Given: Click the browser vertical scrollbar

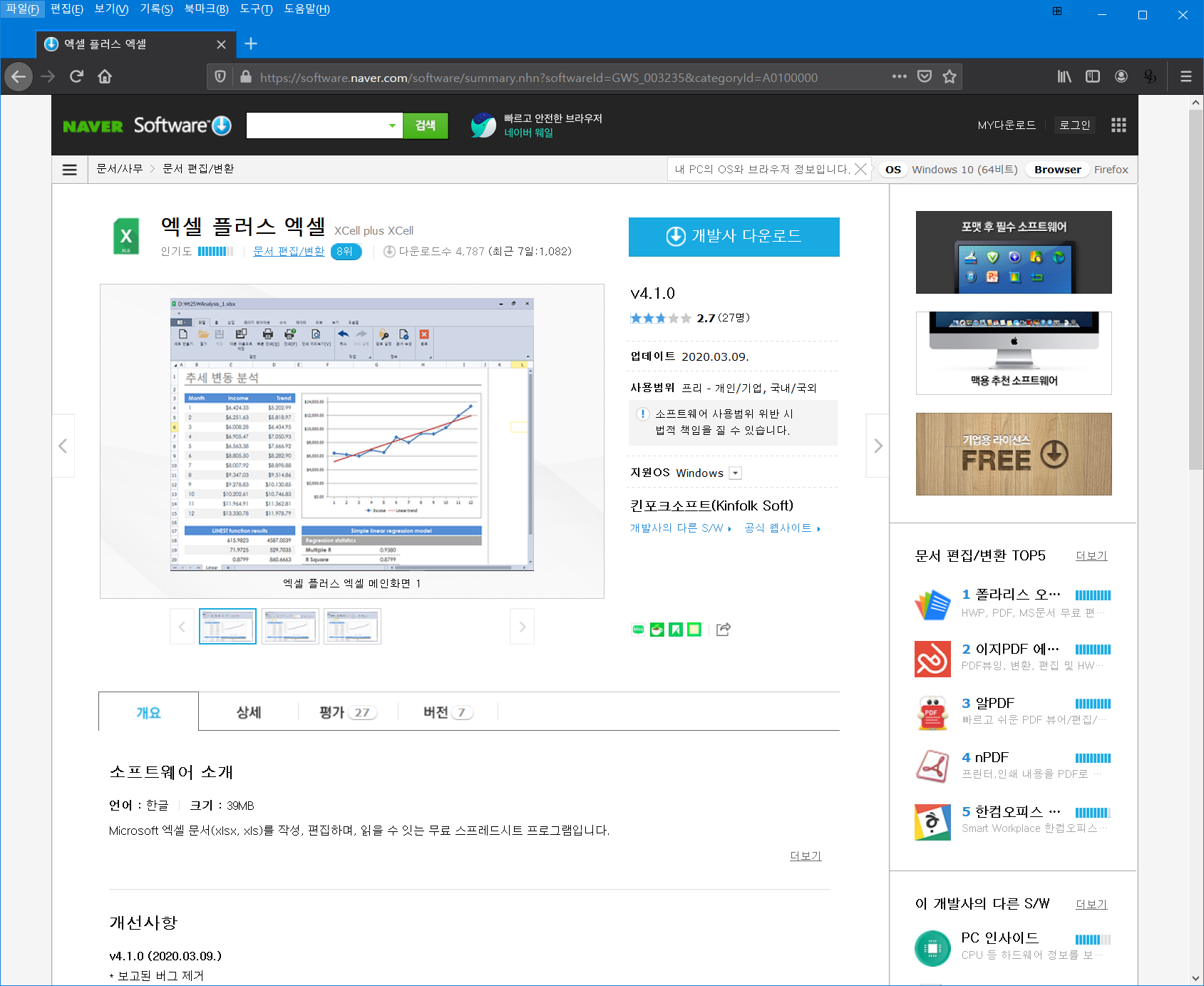Looking at the screenshot, I should pos(1196,289).
